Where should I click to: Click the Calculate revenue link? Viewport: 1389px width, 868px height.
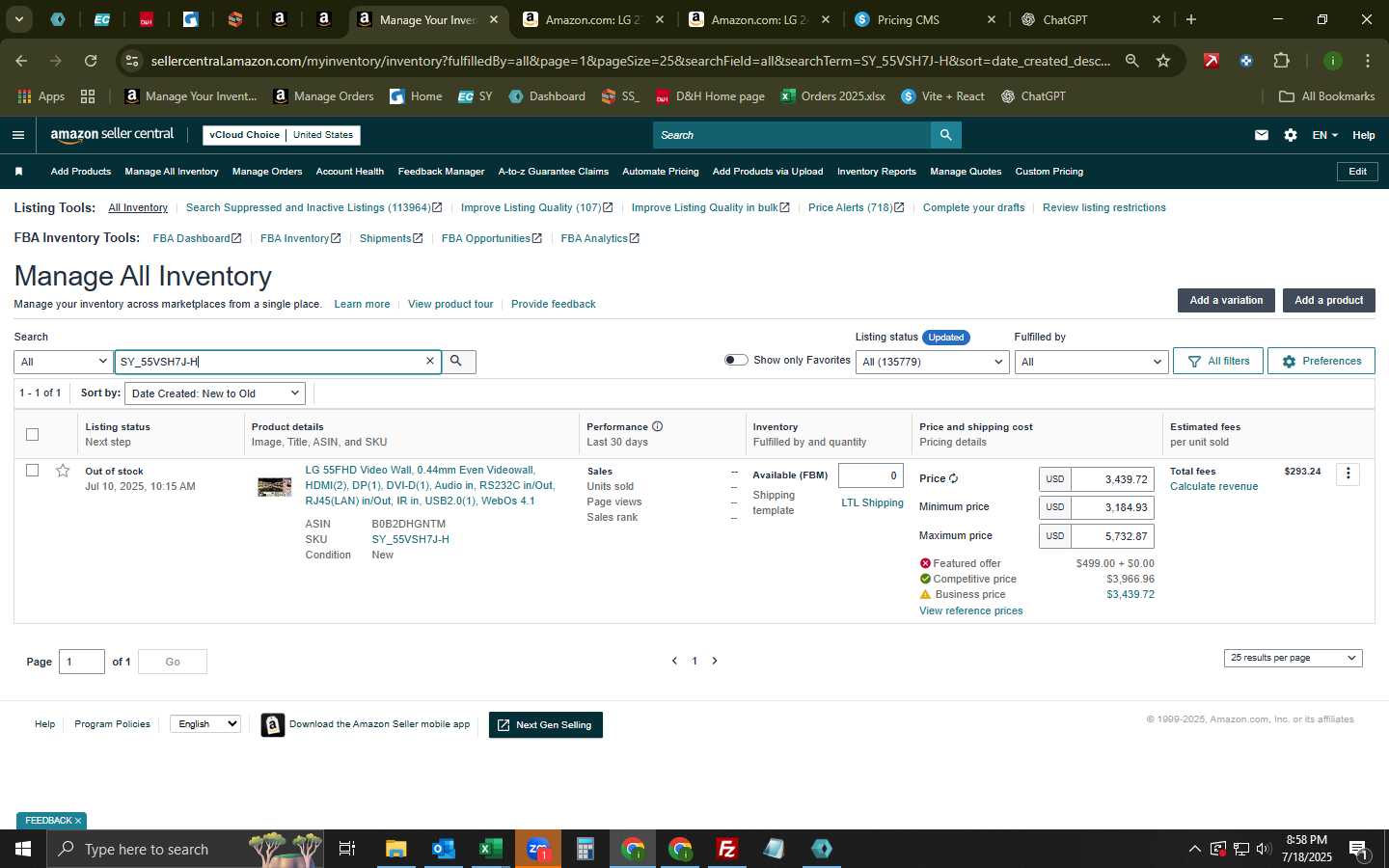click(x=1213, y=486)
